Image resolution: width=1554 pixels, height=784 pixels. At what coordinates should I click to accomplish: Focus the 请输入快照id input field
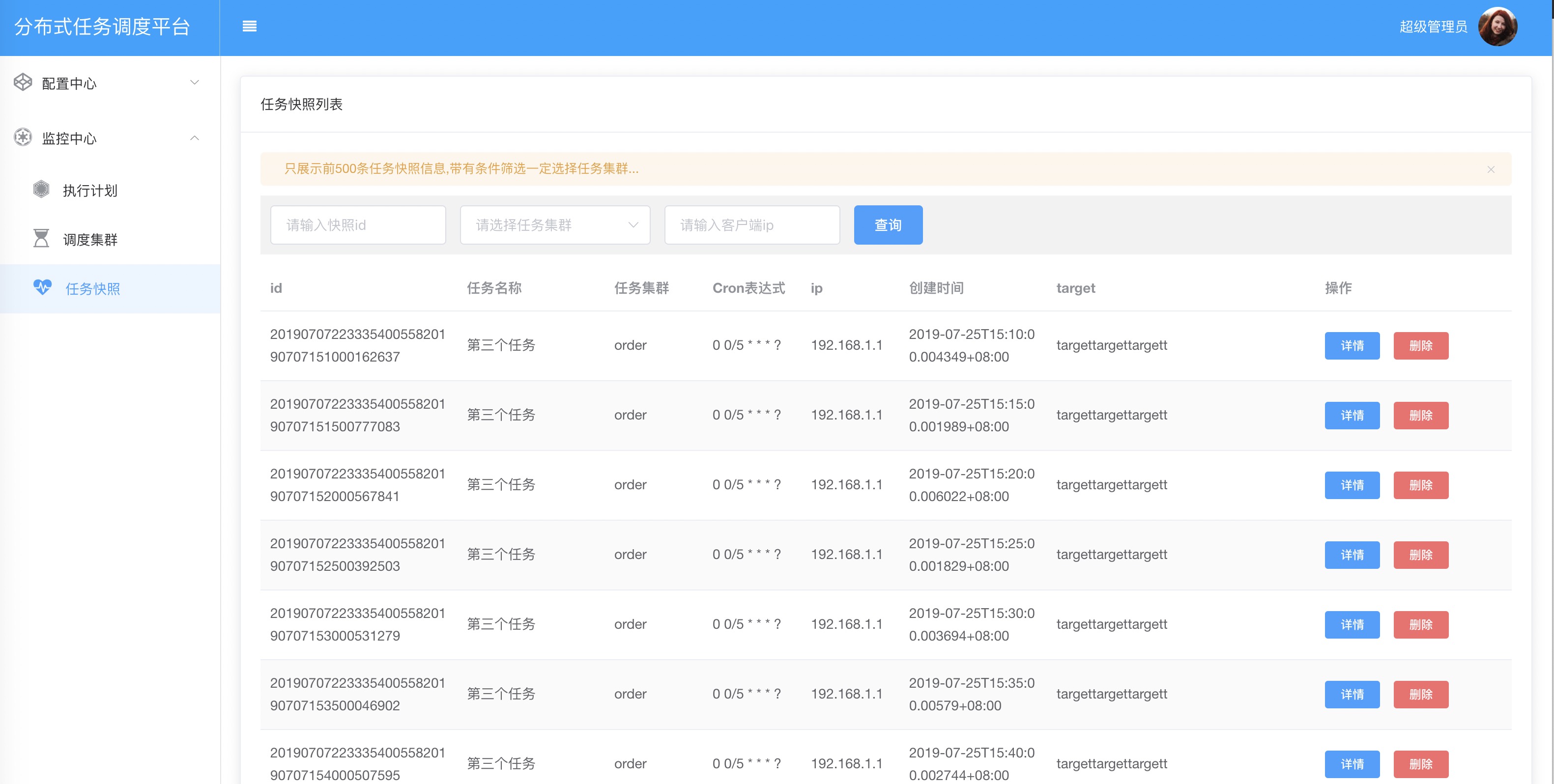click(x=358, y=225)
